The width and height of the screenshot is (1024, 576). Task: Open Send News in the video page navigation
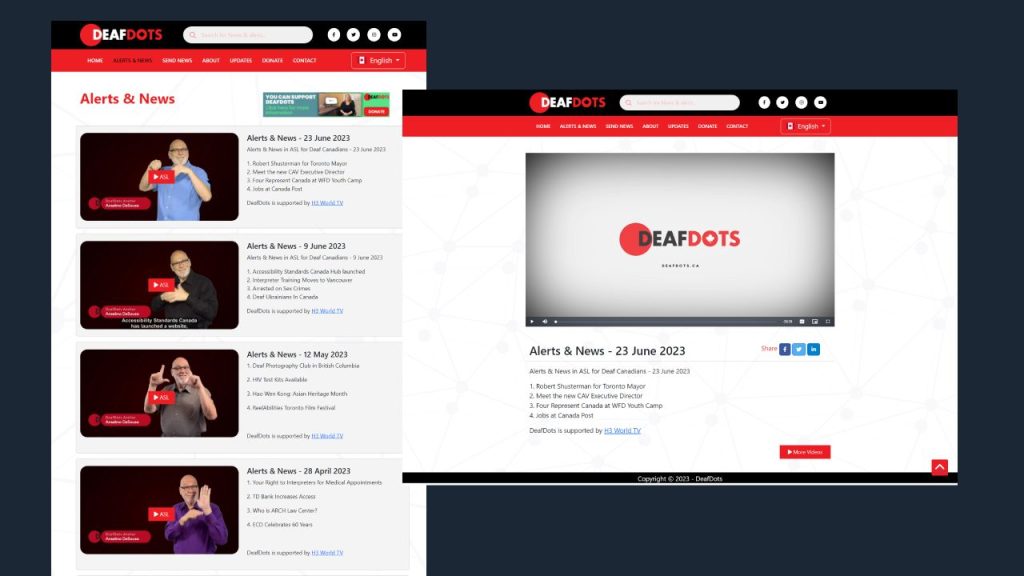tap(619, 126)
